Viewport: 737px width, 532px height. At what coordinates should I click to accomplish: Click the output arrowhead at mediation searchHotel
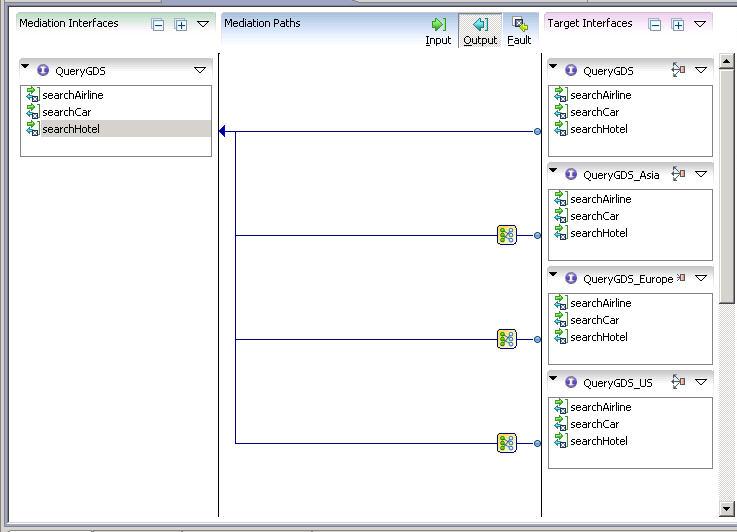point(222,131)
